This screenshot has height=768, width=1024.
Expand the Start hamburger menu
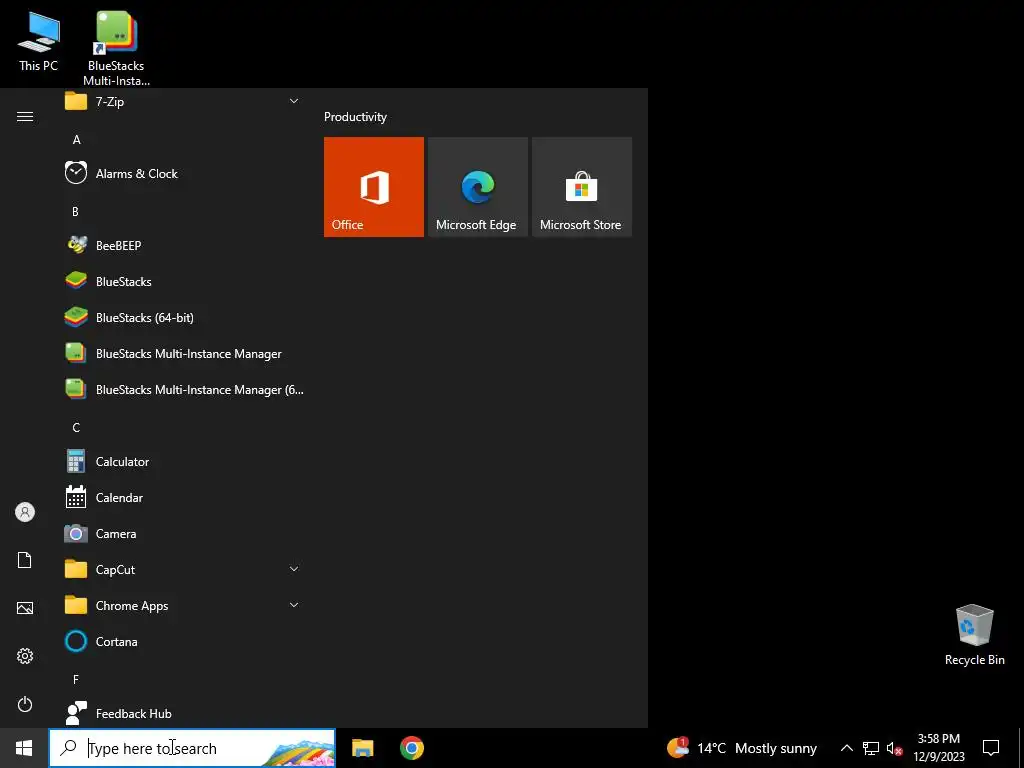pos(25,117)
